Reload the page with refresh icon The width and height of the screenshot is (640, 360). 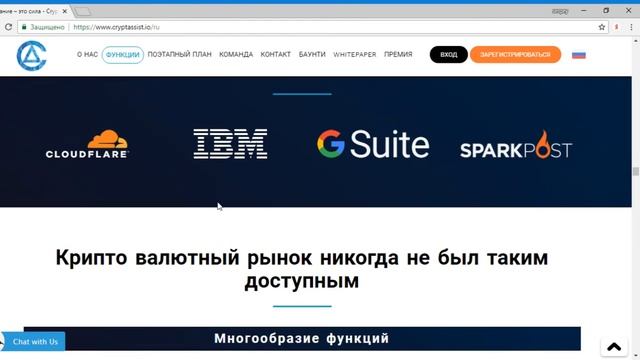tap(8, 27)
